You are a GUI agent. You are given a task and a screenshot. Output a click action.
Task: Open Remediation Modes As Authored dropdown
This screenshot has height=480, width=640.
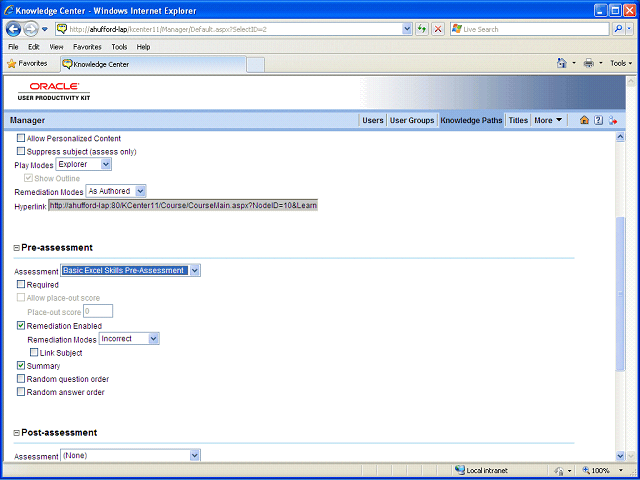[x=116, y=191]
